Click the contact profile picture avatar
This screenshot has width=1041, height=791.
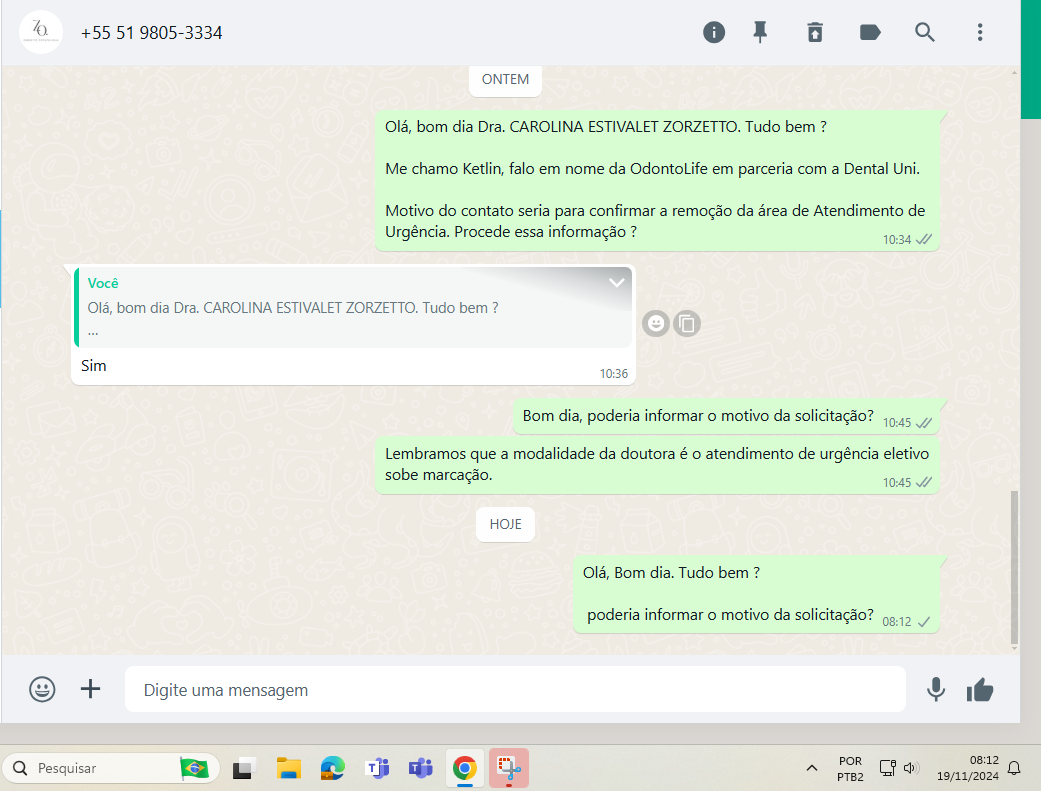(41, 32)
